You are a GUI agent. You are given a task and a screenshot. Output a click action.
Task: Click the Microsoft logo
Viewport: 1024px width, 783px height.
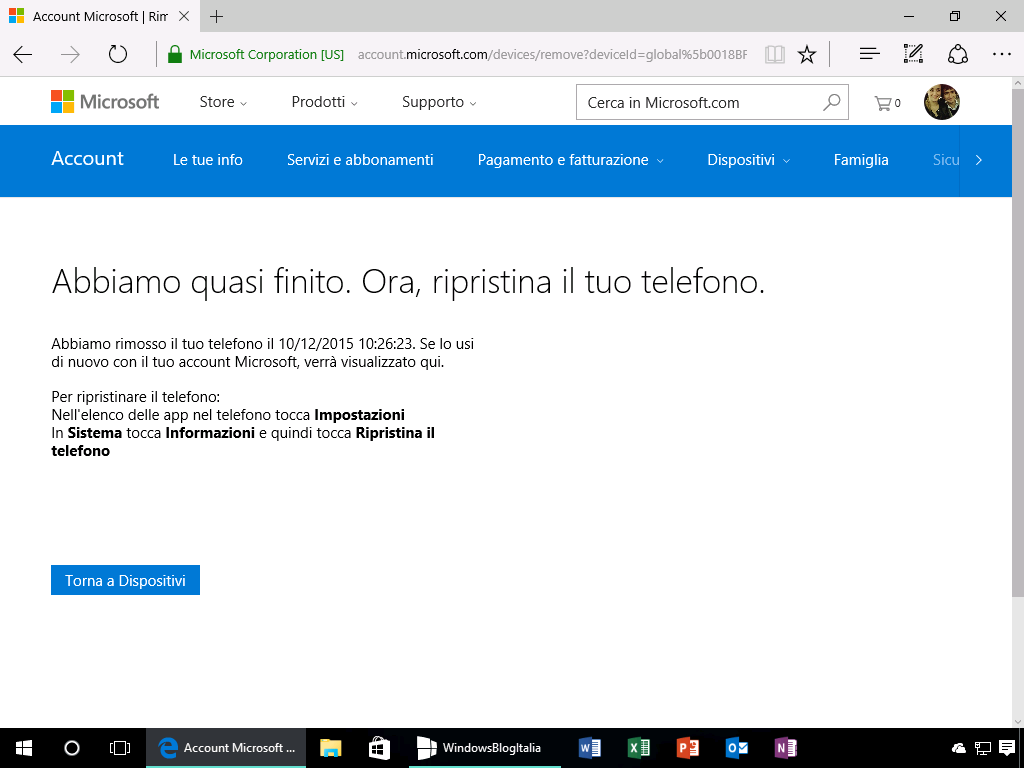(x=105, y=102)
